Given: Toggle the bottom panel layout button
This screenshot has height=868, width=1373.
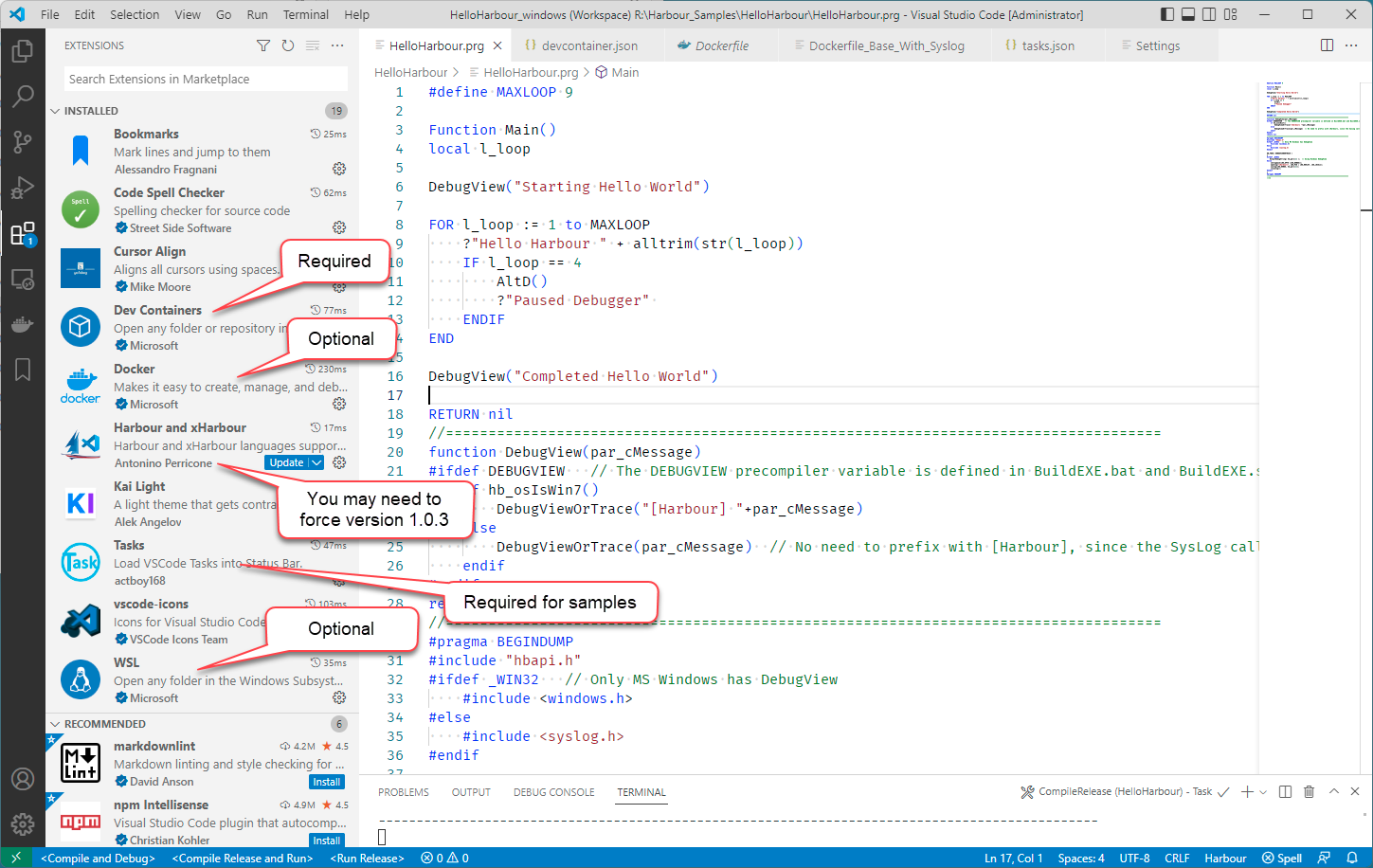Looking at the screenshot, I should click(x=1188, y=14).
